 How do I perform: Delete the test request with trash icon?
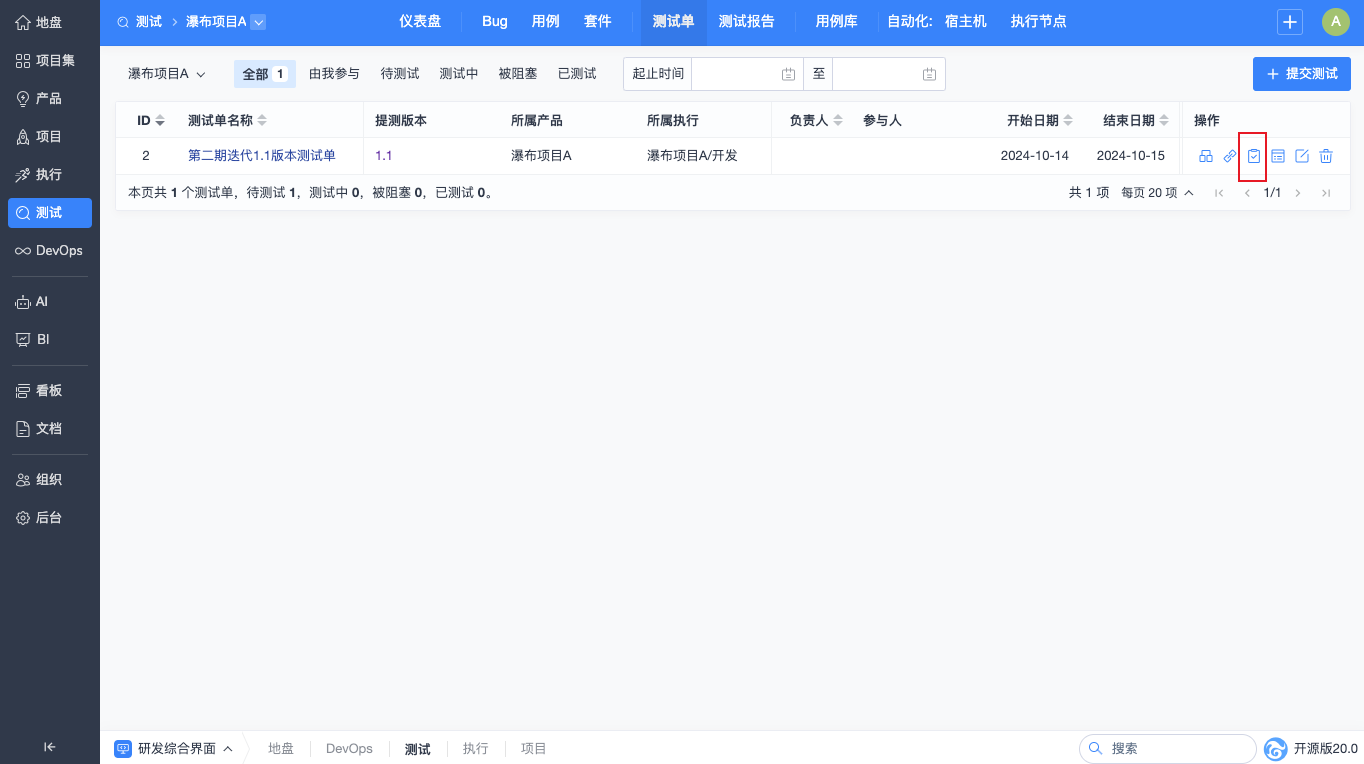click(x=1326, y=156)
